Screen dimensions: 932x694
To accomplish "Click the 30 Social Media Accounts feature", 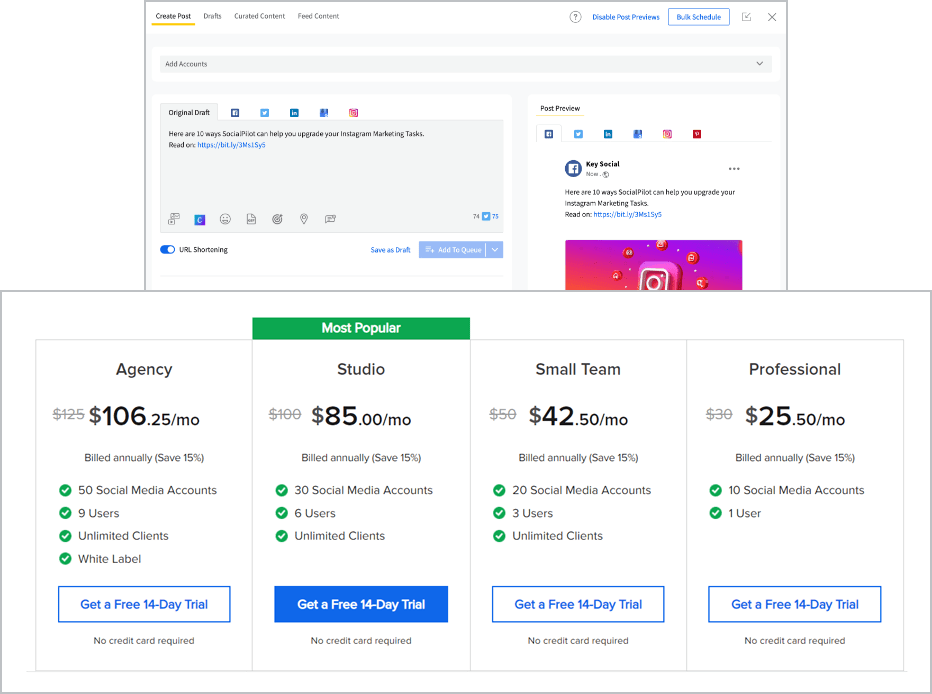I will pyautogui.click(x=364, y=490).
